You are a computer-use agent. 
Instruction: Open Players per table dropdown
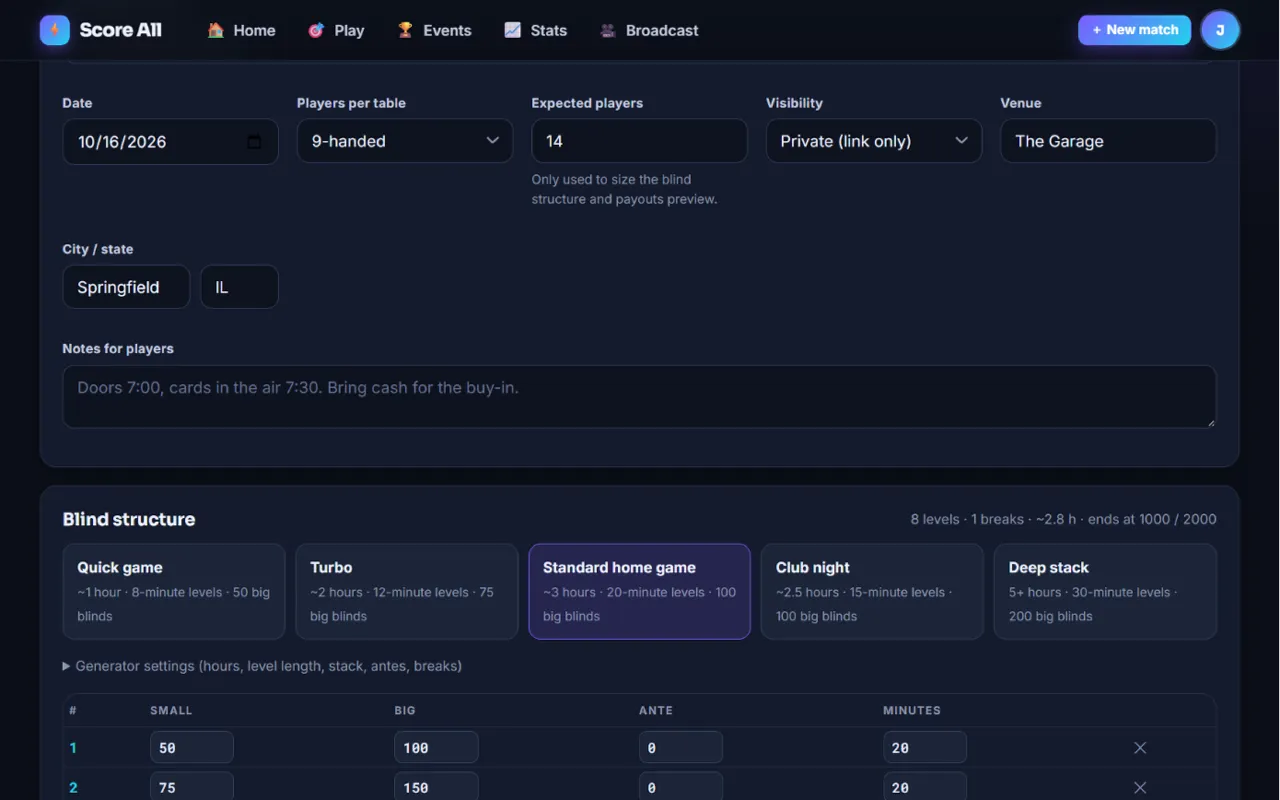click(x=405, y=141)
